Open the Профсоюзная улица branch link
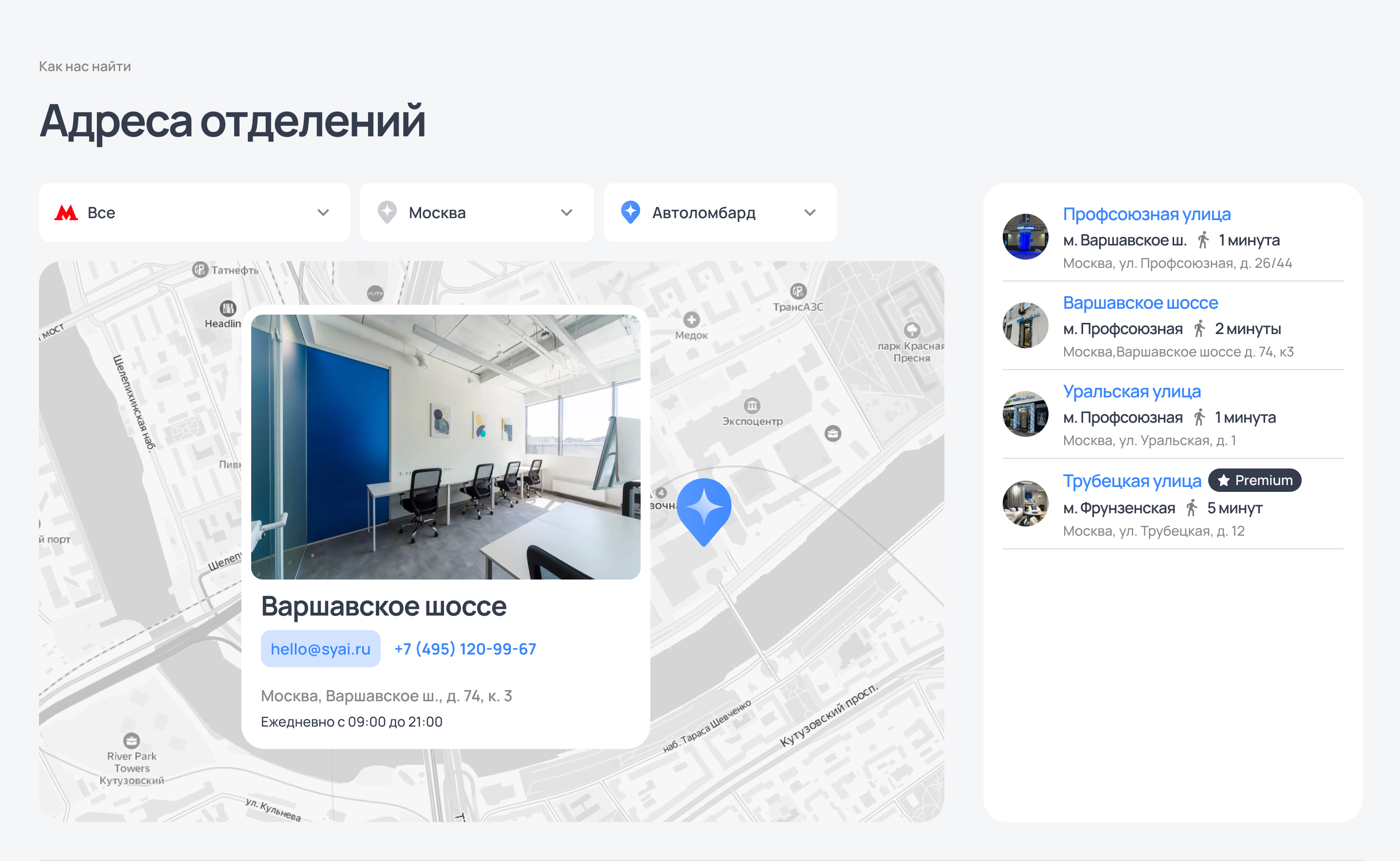Viewport: 1400px width, 861px height. click(x=1147, y=214)
